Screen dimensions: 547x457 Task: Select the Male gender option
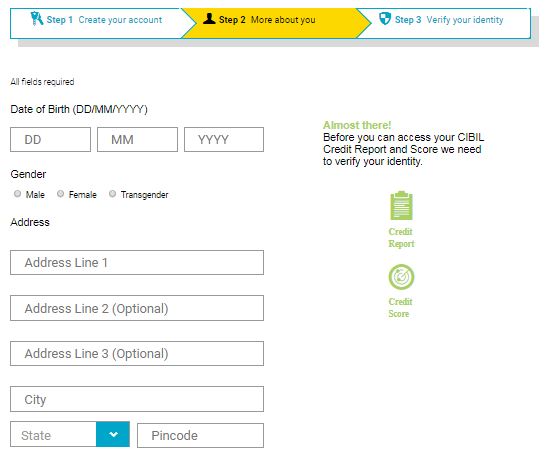17,194
